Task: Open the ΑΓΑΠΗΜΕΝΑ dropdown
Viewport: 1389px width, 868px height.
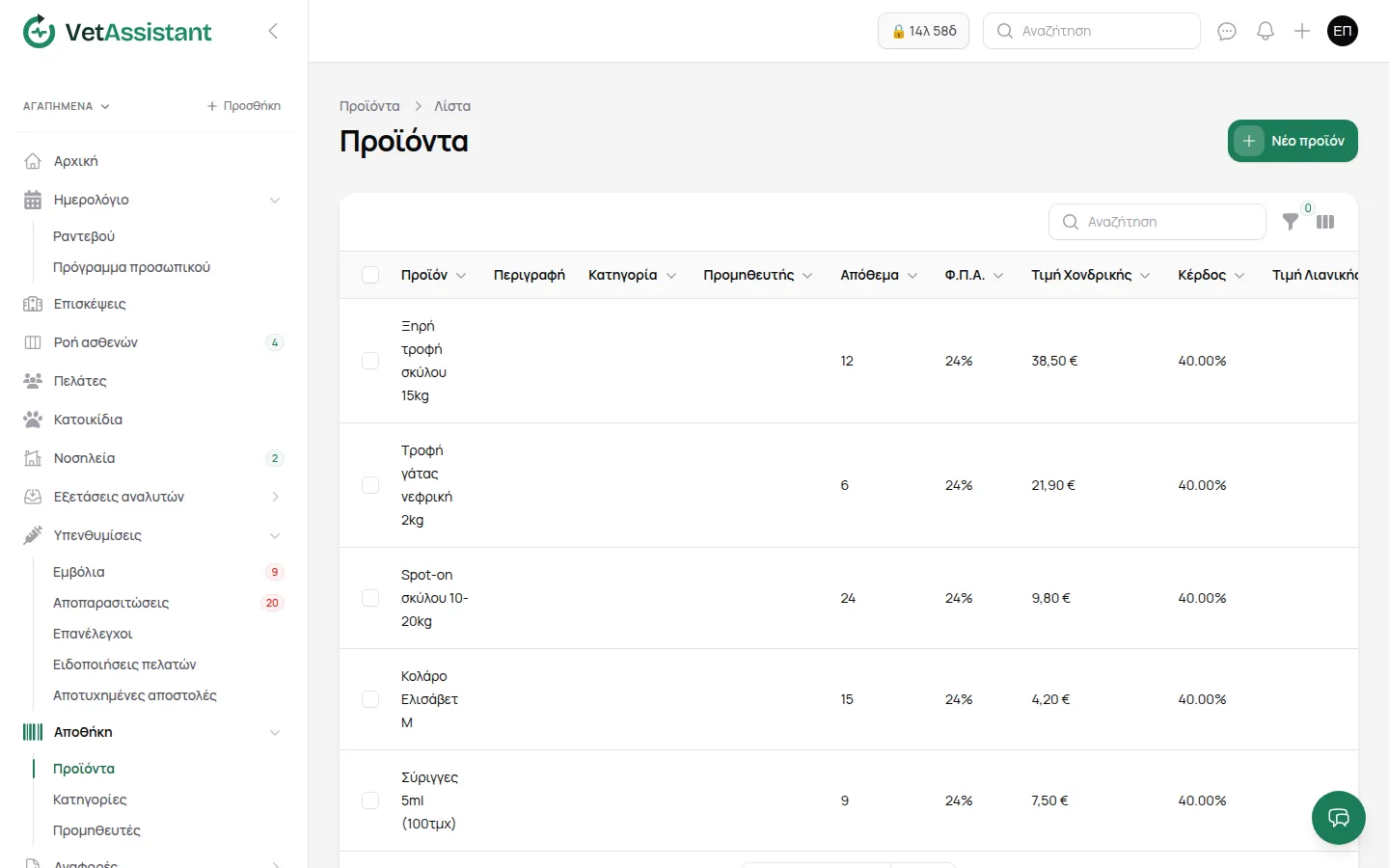Action: (67, 106)
